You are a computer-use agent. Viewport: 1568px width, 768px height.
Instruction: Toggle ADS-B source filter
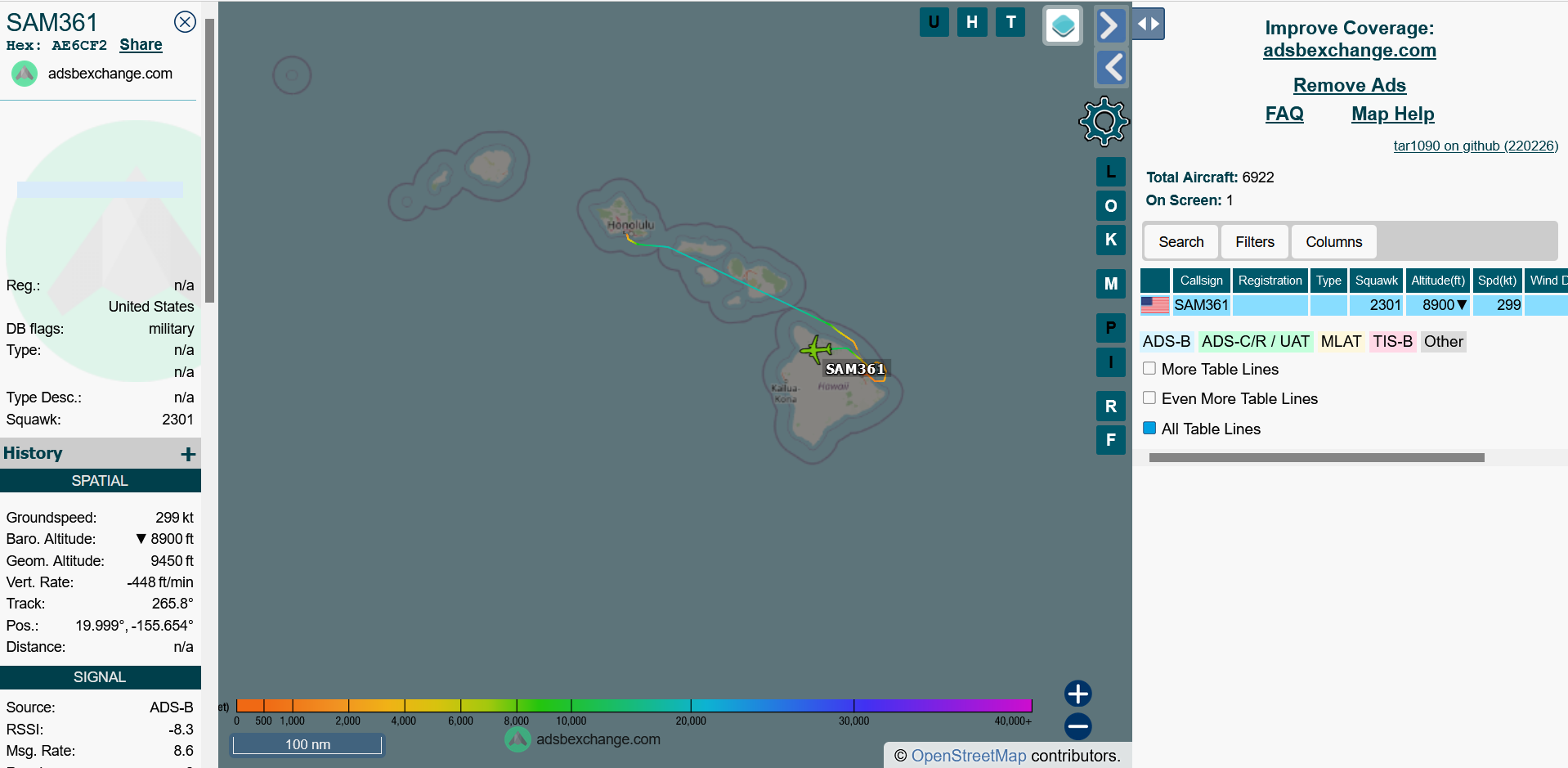[1167, 342]
